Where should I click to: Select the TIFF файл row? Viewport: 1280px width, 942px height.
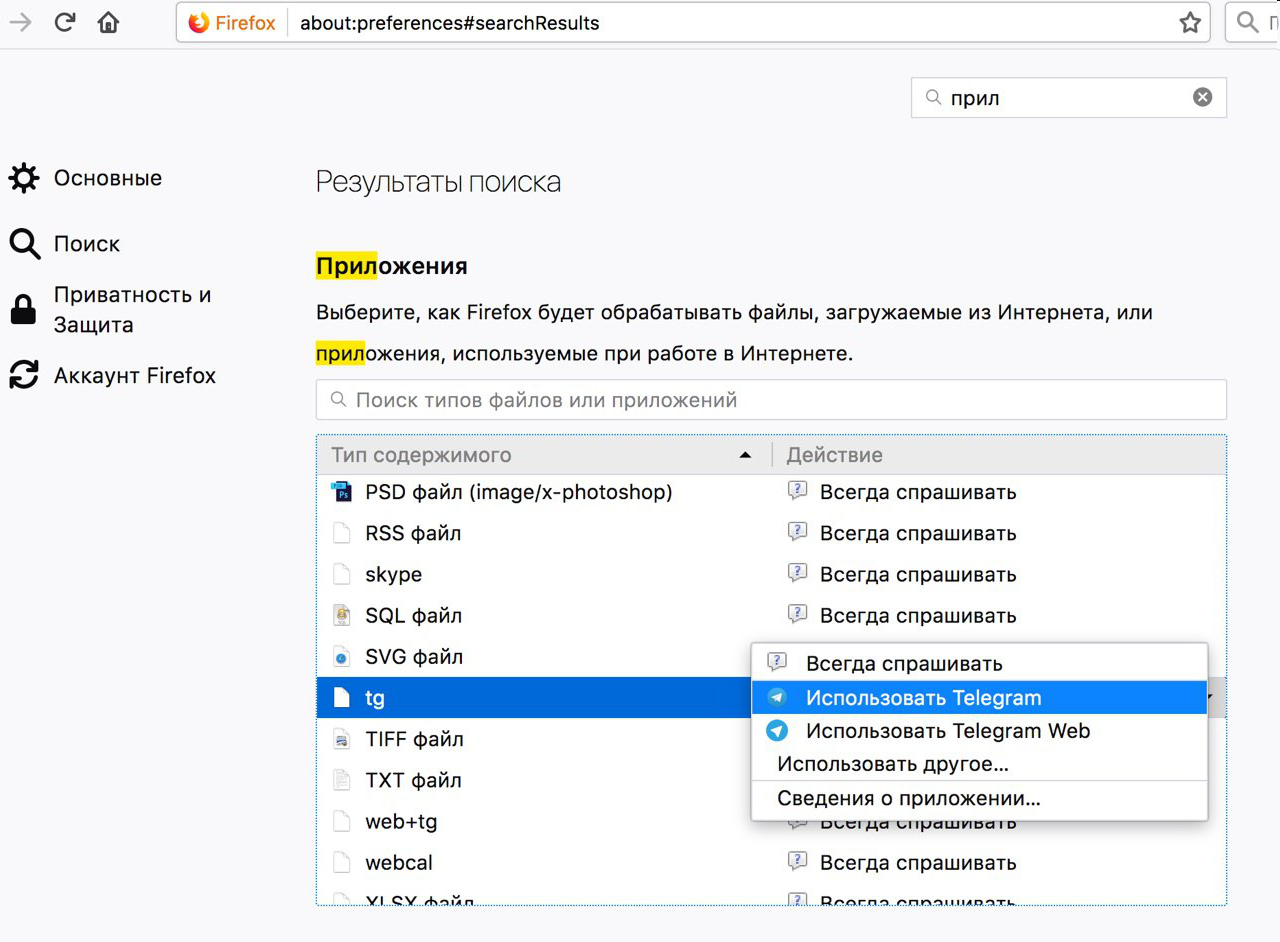(x=535, y=739)
